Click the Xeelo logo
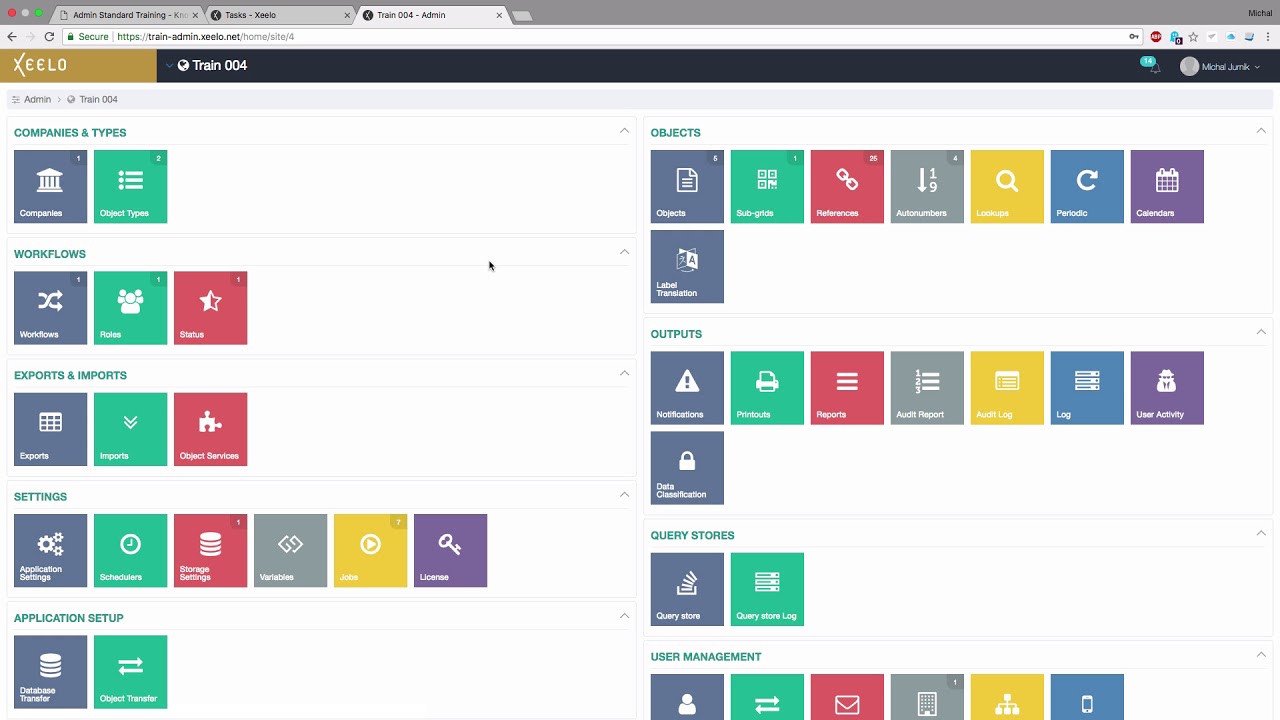1280x720 pixels. pos(41,65)
